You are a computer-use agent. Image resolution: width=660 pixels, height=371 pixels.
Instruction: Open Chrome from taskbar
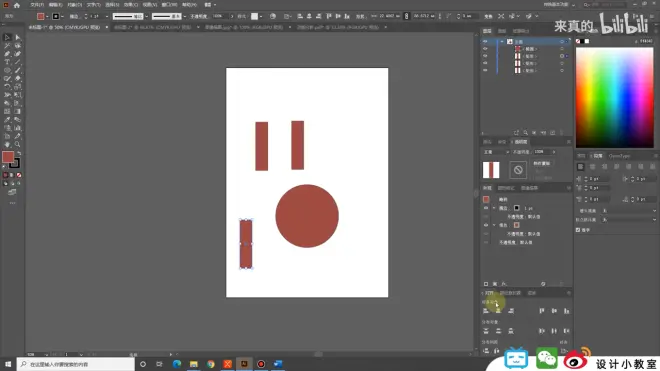(x=210, y=364)
